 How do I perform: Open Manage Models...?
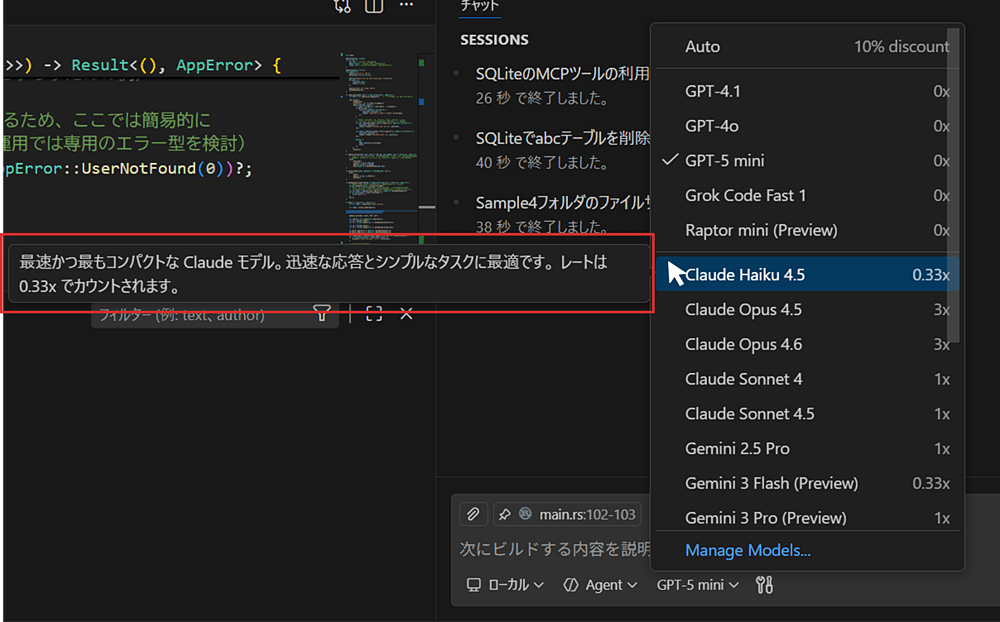(x=747, y=550)
